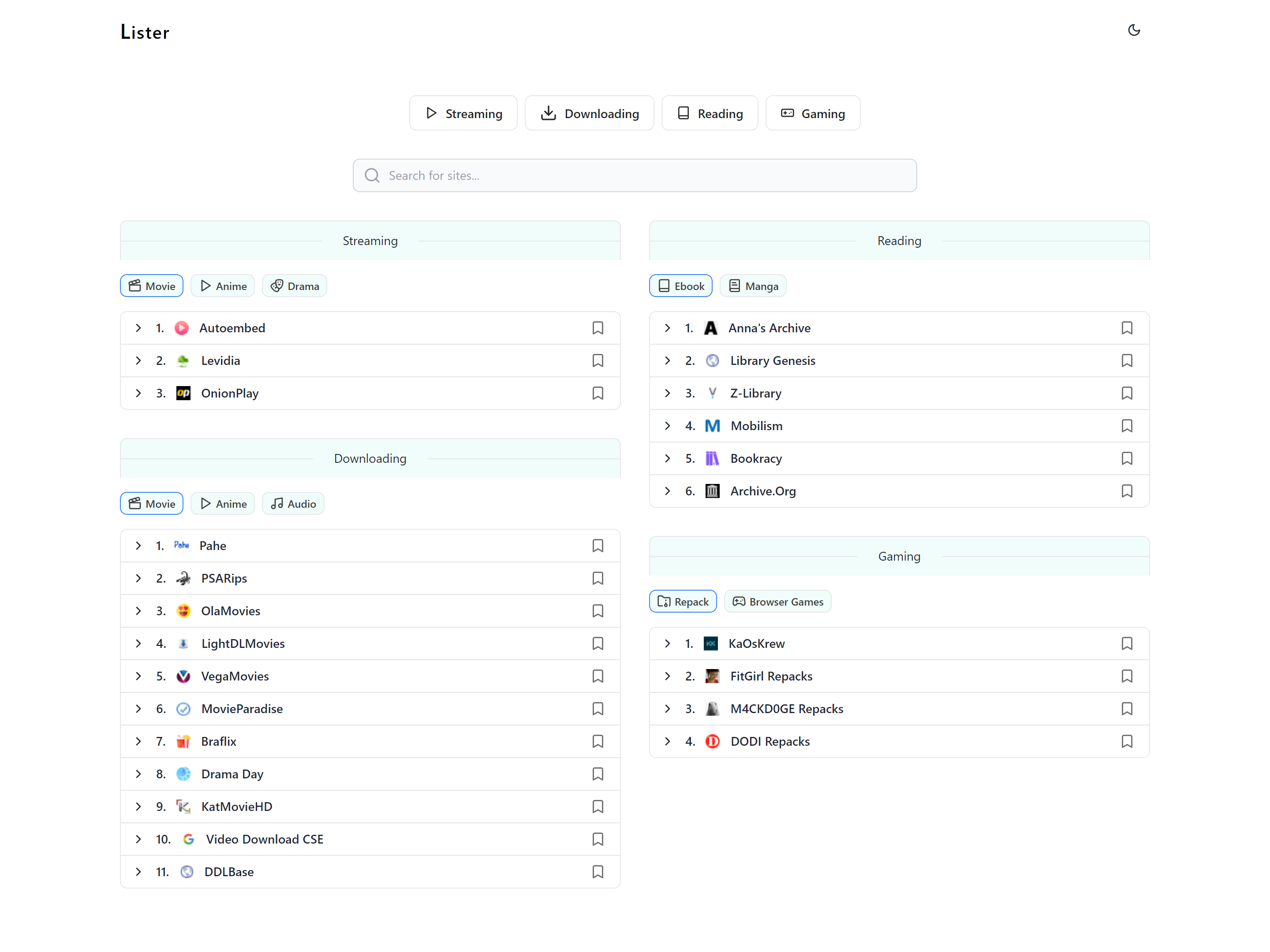Click the Pahe site logo icon
The image size is (1270, 952).
[181, 546]
